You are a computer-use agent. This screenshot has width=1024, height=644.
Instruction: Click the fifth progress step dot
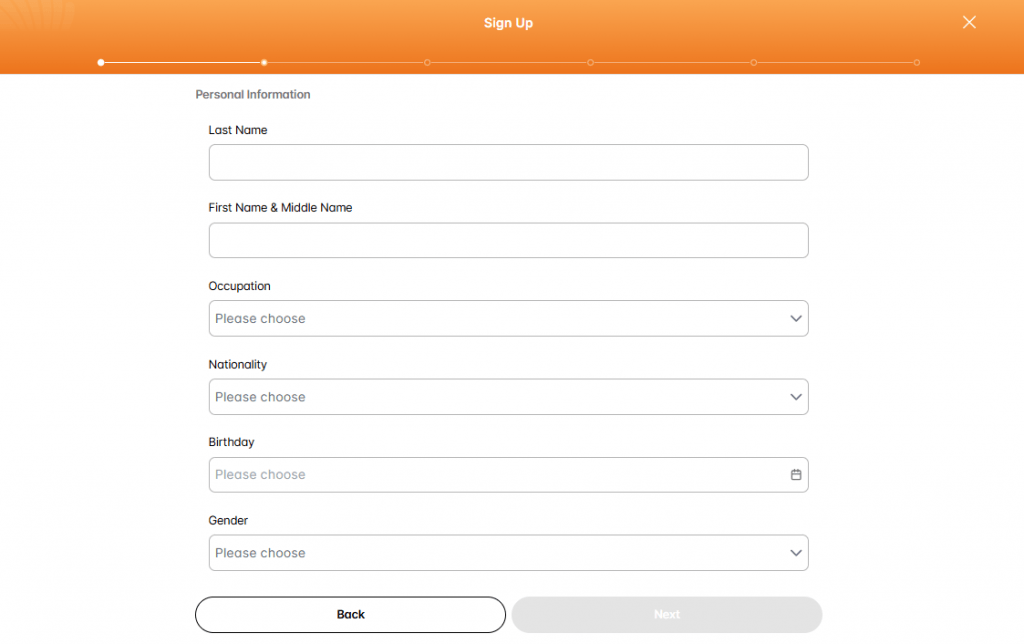[x=754, y=63]
